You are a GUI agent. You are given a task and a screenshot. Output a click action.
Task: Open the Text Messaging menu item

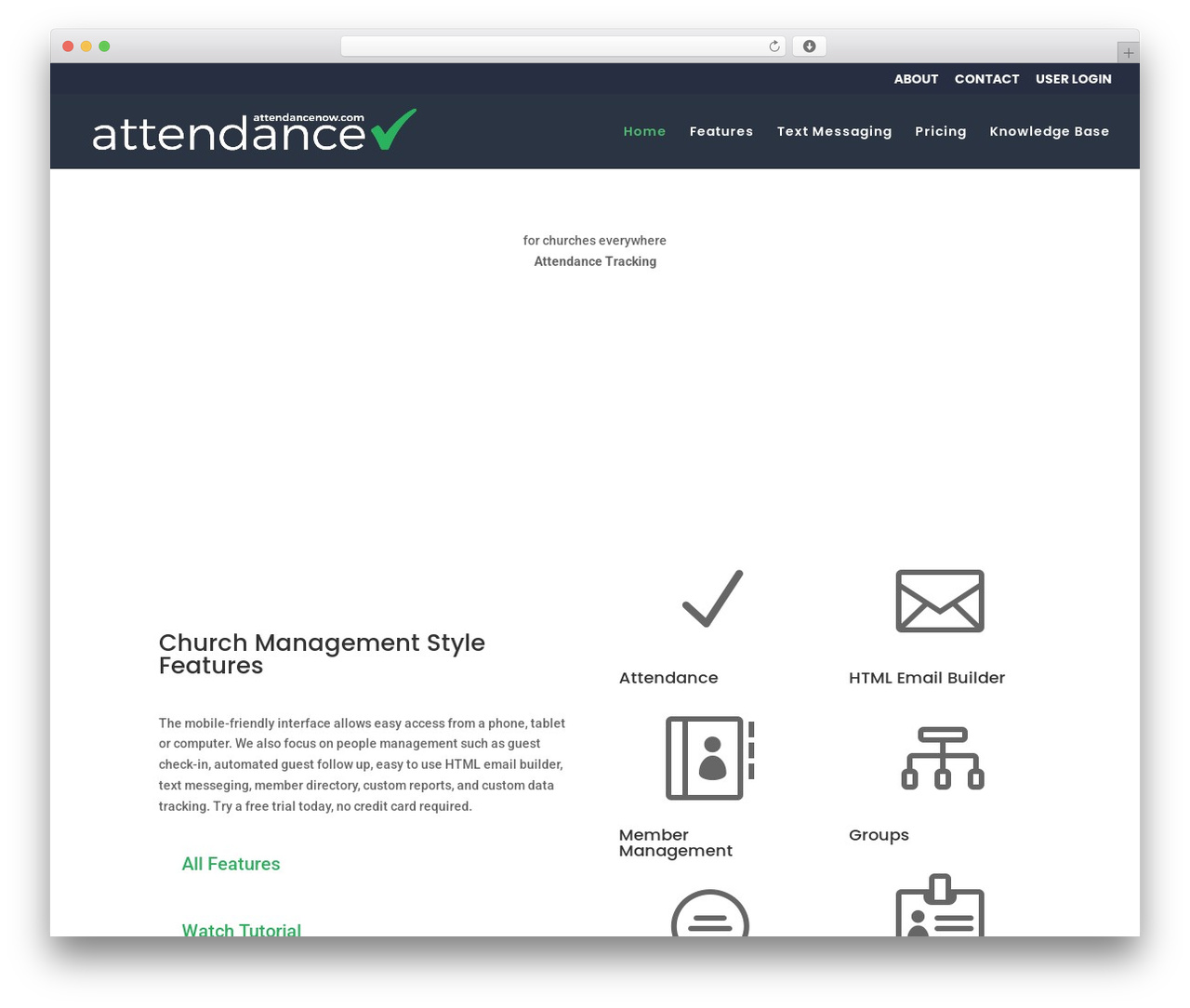834,131
